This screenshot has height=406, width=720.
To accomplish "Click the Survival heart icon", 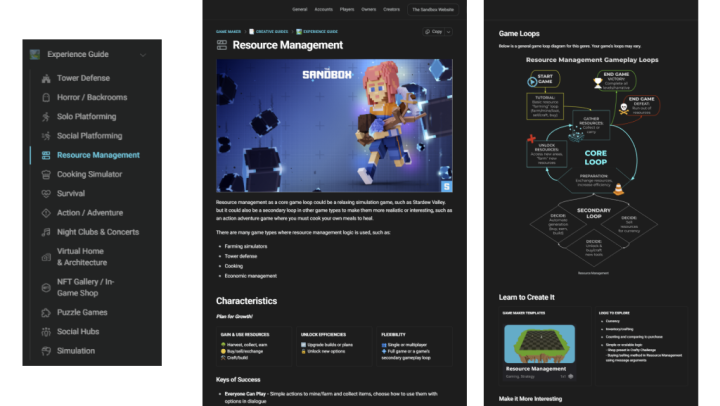I will point(46,194).
